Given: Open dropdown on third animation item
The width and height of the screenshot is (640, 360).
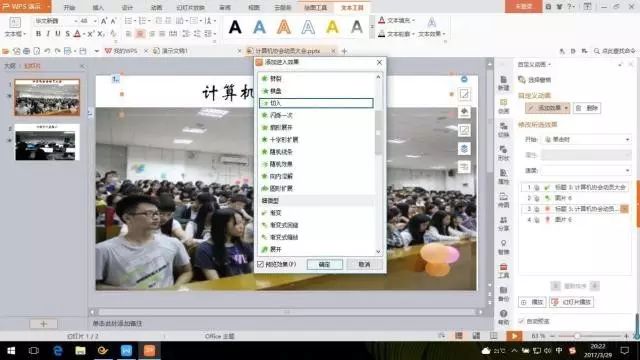Looking at the screenshot, I should [x=624, y=209].
